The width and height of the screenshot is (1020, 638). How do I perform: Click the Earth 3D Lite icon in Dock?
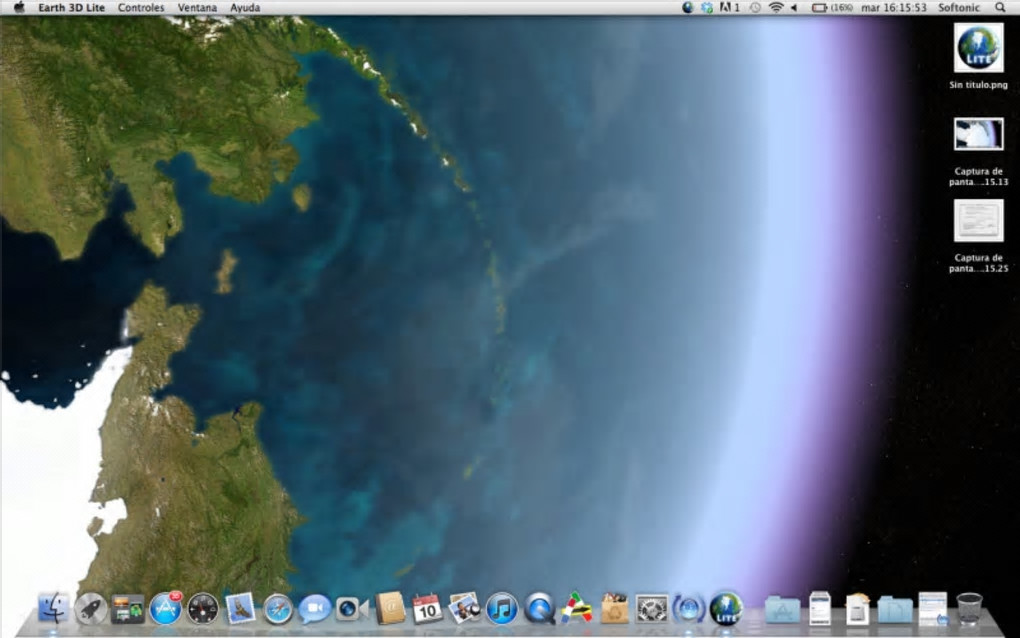[726, 609]
